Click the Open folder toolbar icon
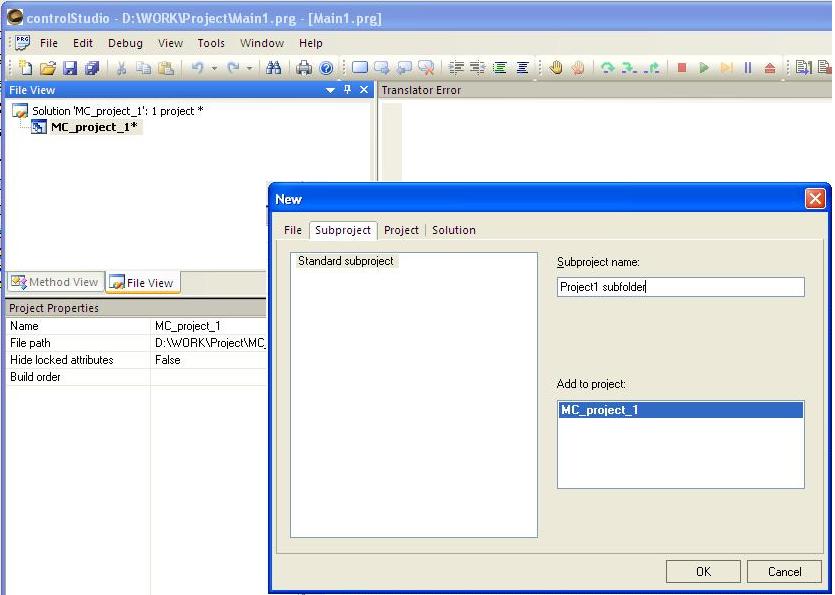835x595 pixels. tap(47, 68)
